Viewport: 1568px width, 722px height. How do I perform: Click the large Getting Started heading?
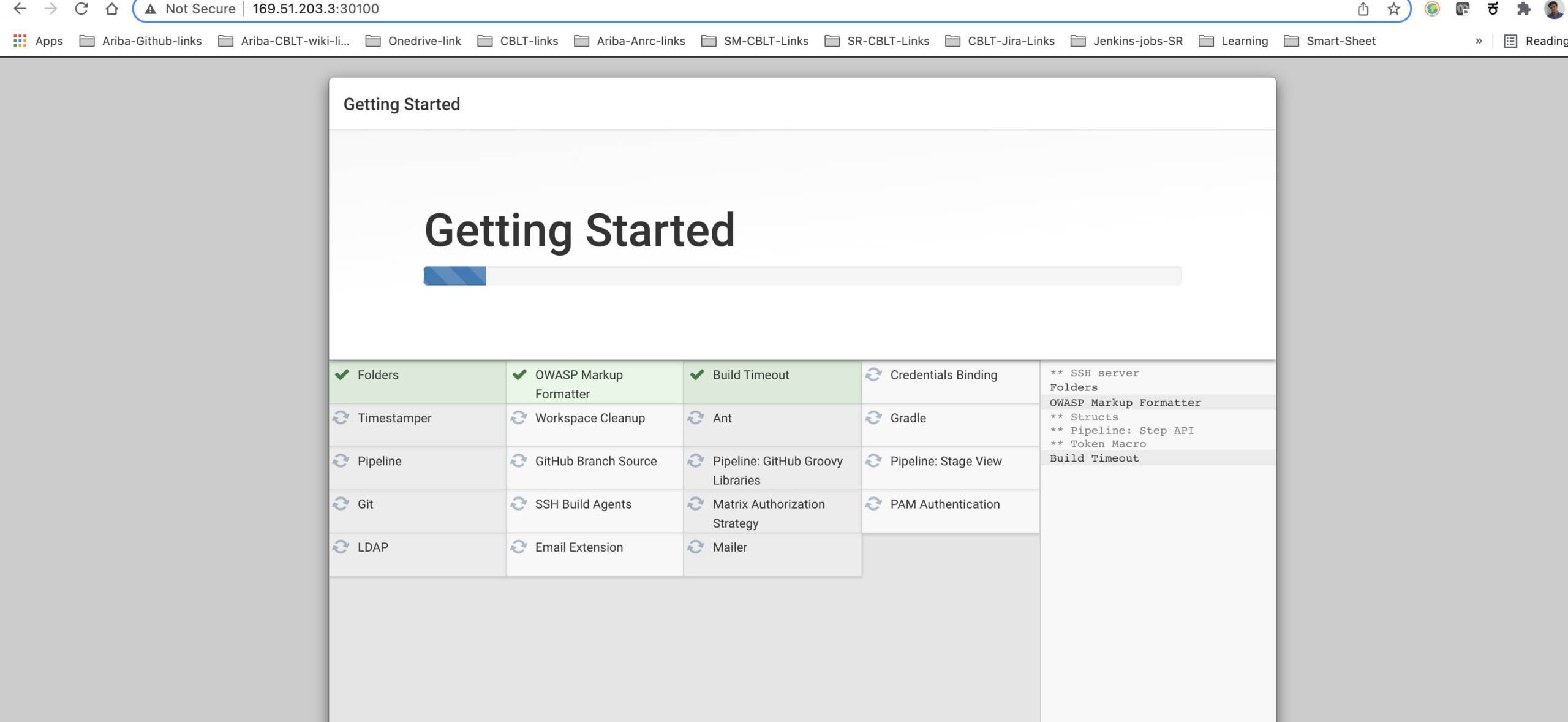point(579,231)
